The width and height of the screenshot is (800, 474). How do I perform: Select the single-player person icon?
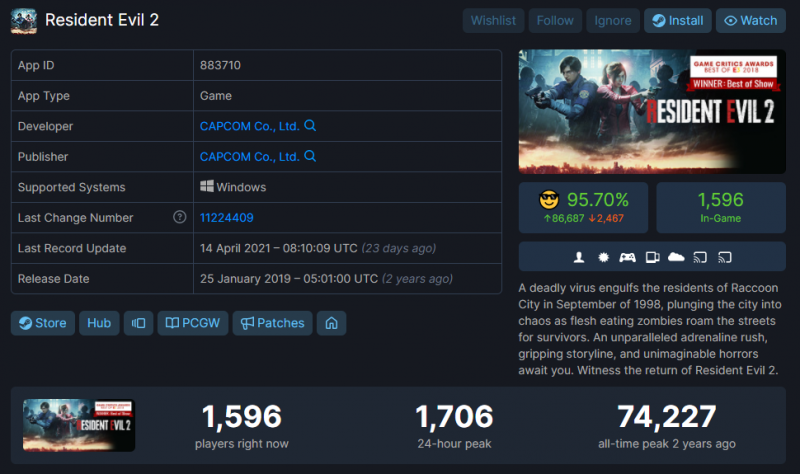pyautogui.click(x=579, y=257)
